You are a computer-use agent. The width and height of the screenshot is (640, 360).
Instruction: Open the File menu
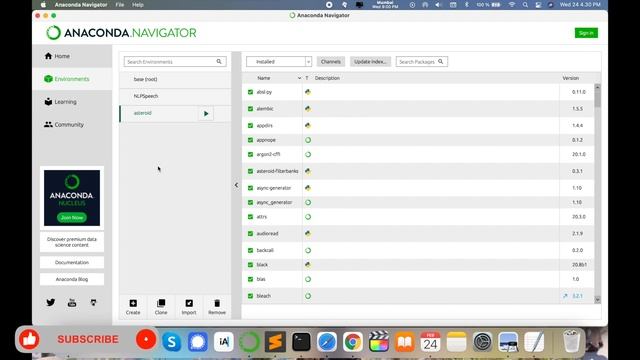point(120,5)
